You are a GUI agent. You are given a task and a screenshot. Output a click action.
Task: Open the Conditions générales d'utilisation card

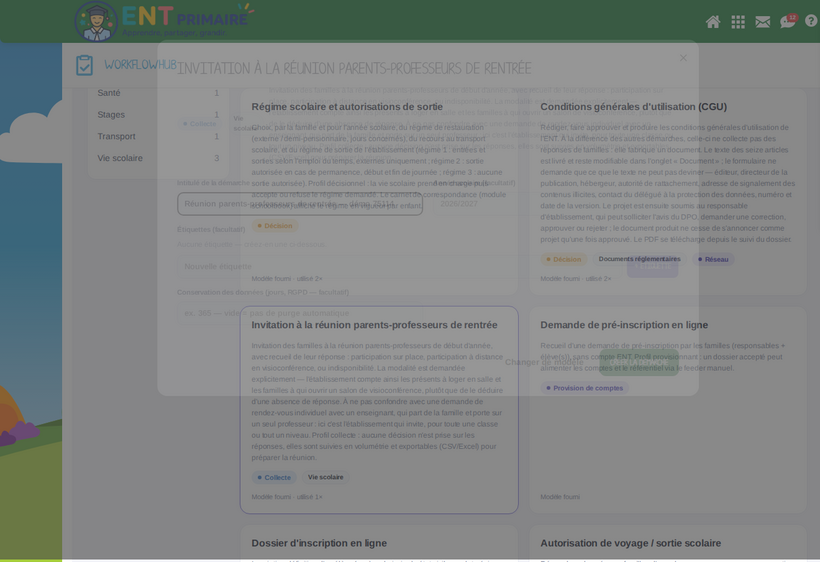click(x=668, y=191)
